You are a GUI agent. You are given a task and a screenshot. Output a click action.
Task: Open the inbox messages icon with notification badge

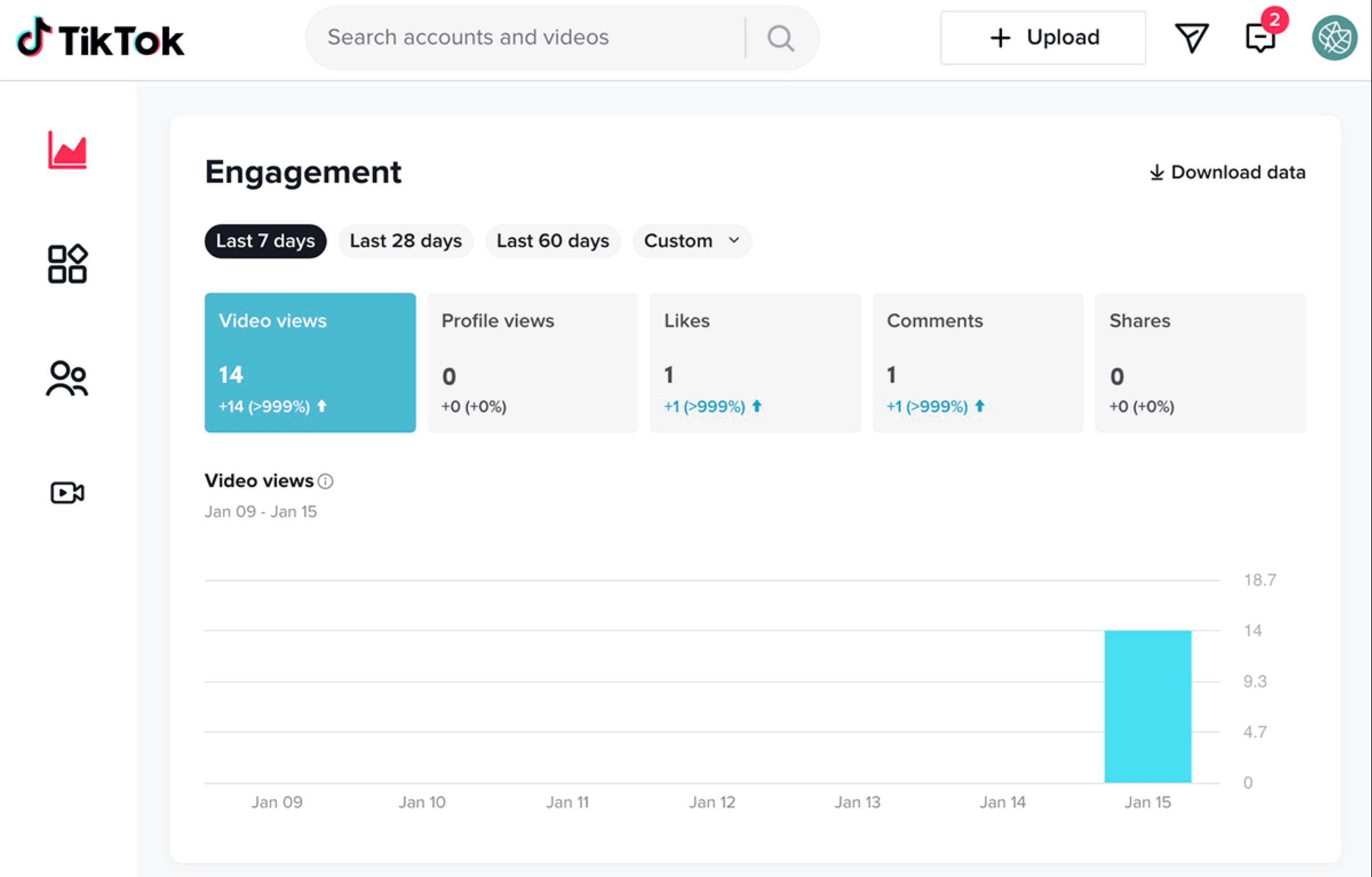point(1260,39)
